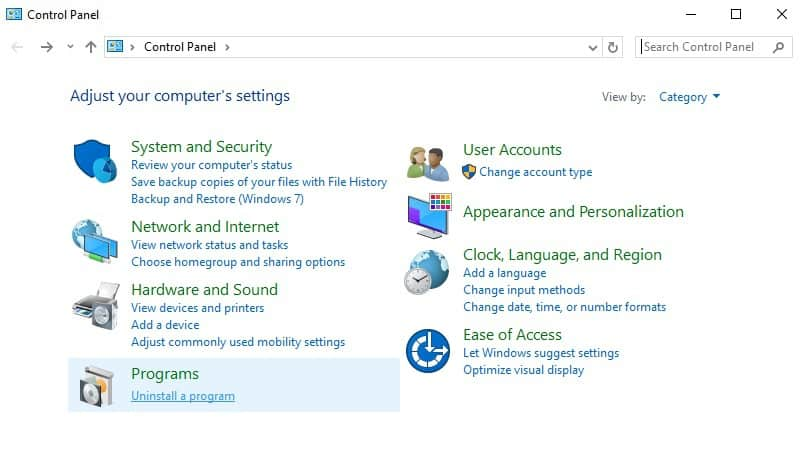Viewport: 804px width, 464px height.
Task: Open Ease of Access category
Action: (513, 335)
